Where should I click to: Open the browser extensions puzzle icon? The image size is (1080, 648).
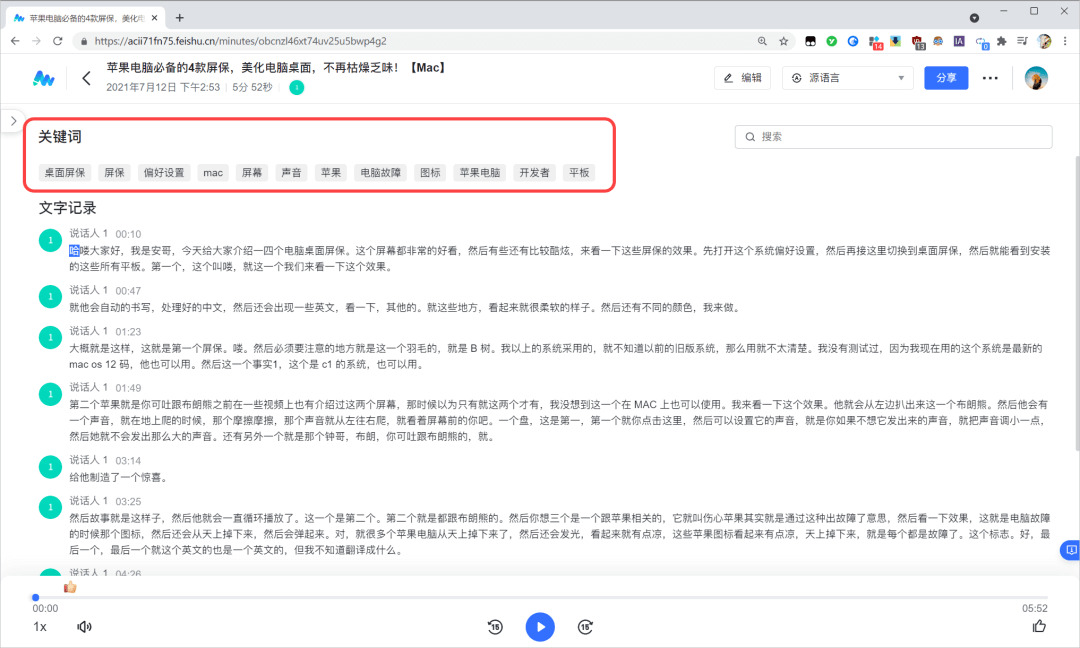coord(1001,41)
